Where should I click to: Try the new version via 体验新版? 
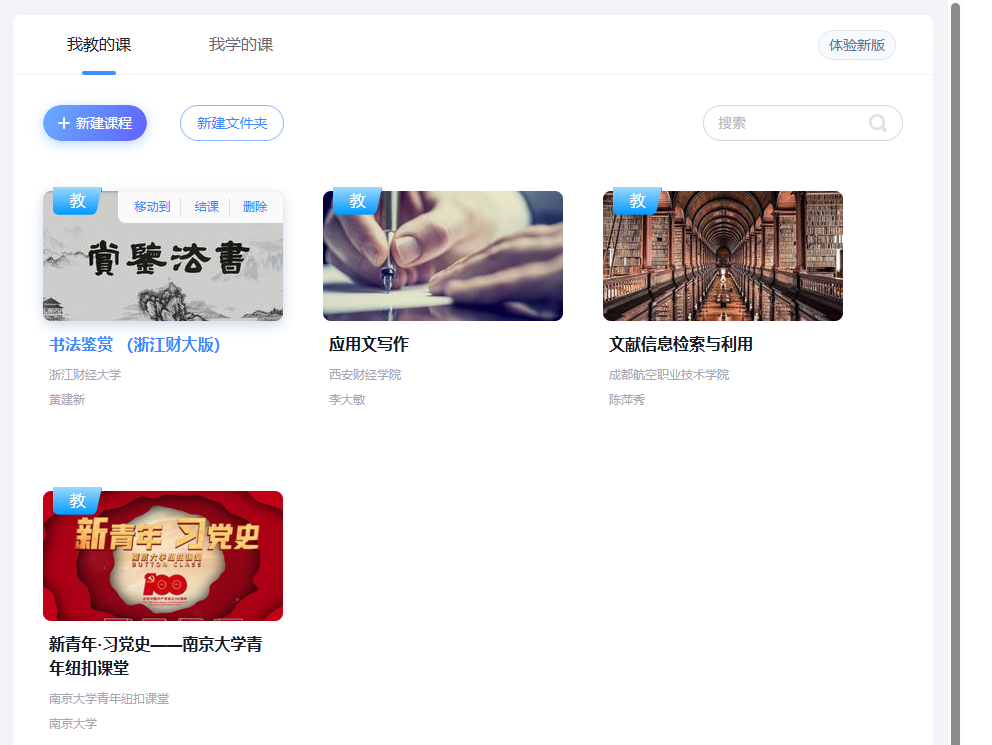(857, 45)
